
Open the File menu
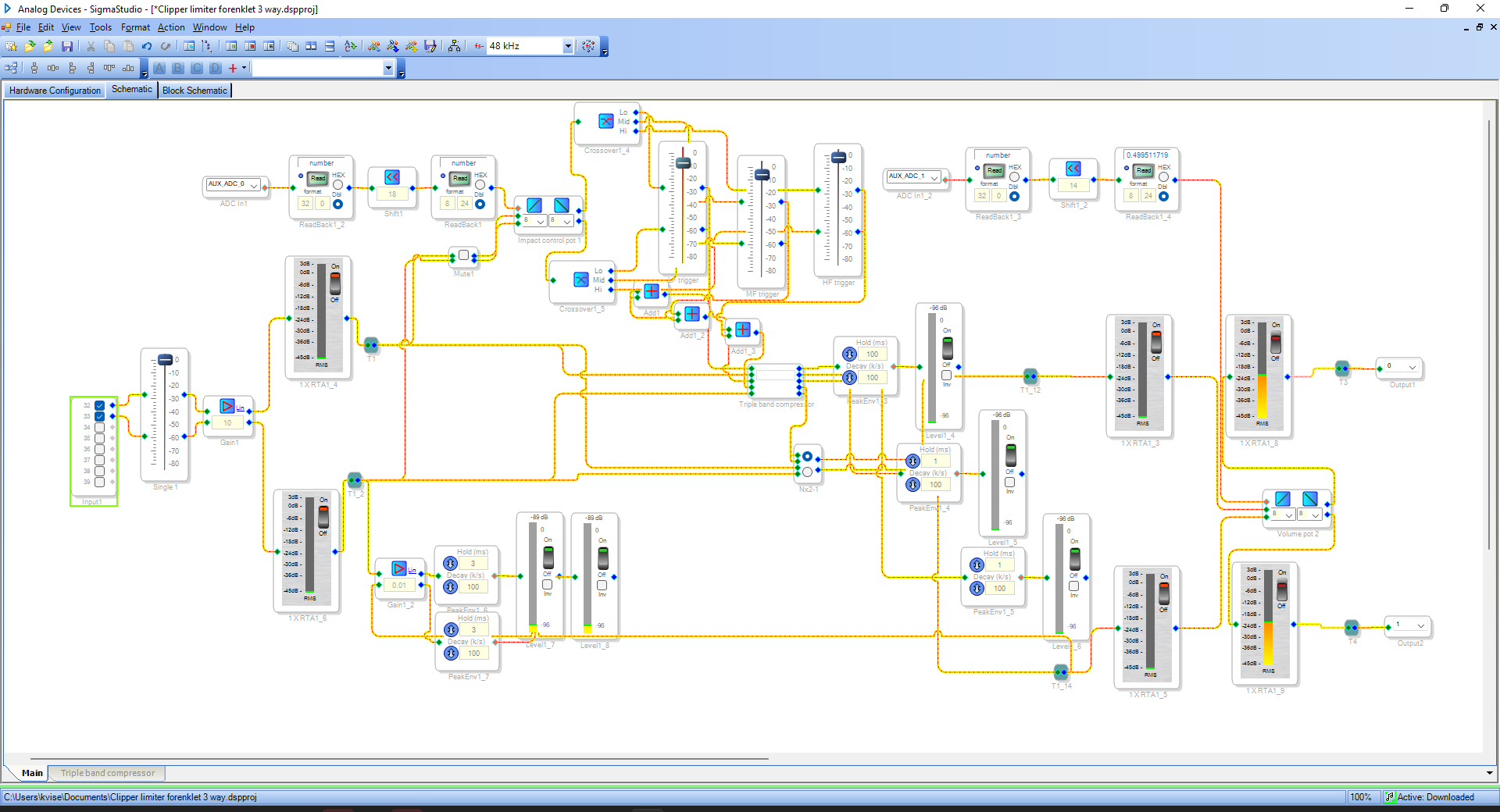click(23, 27)
